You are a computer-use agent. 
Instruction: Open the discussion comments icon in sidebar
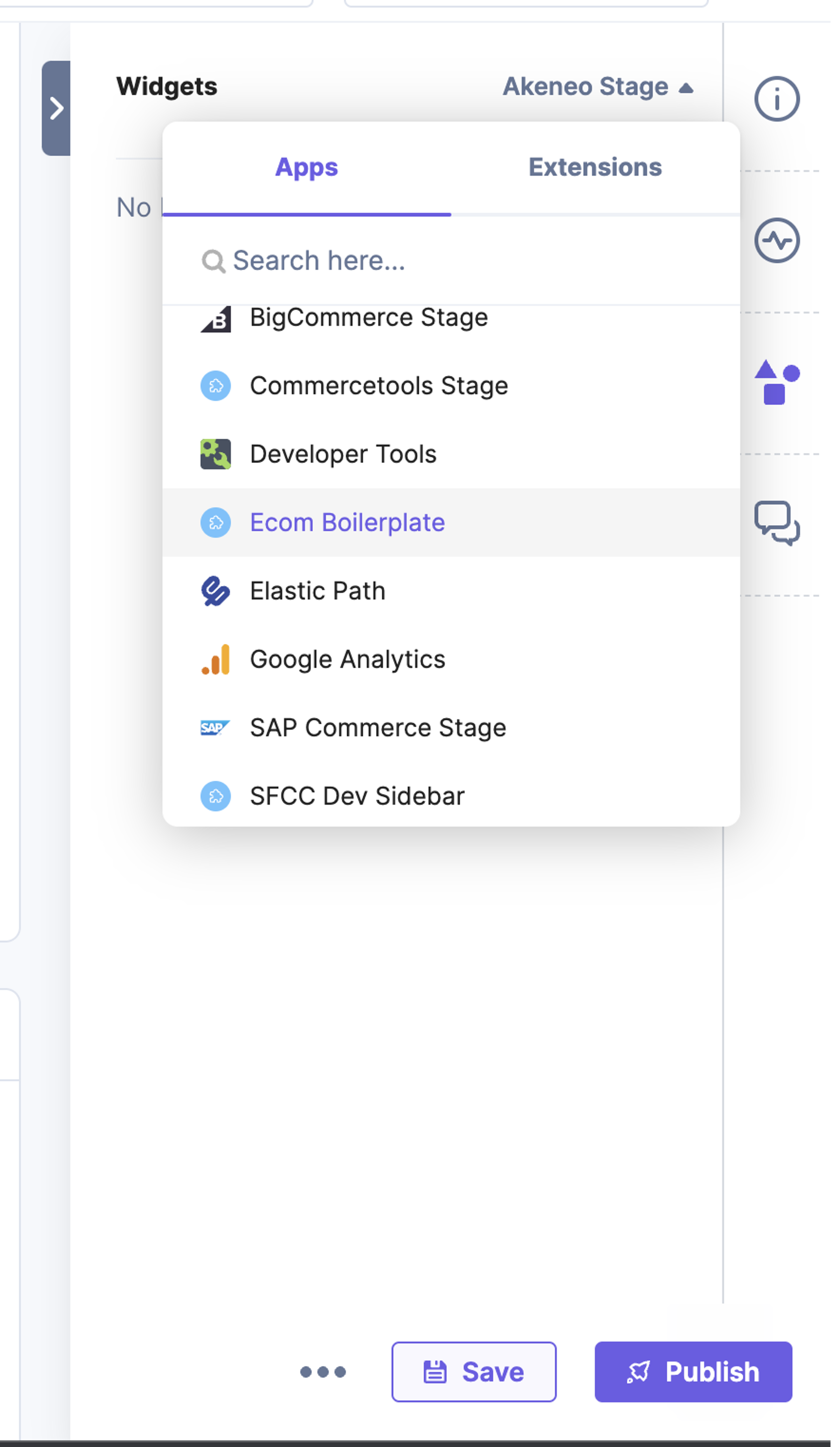click(776, 523)
